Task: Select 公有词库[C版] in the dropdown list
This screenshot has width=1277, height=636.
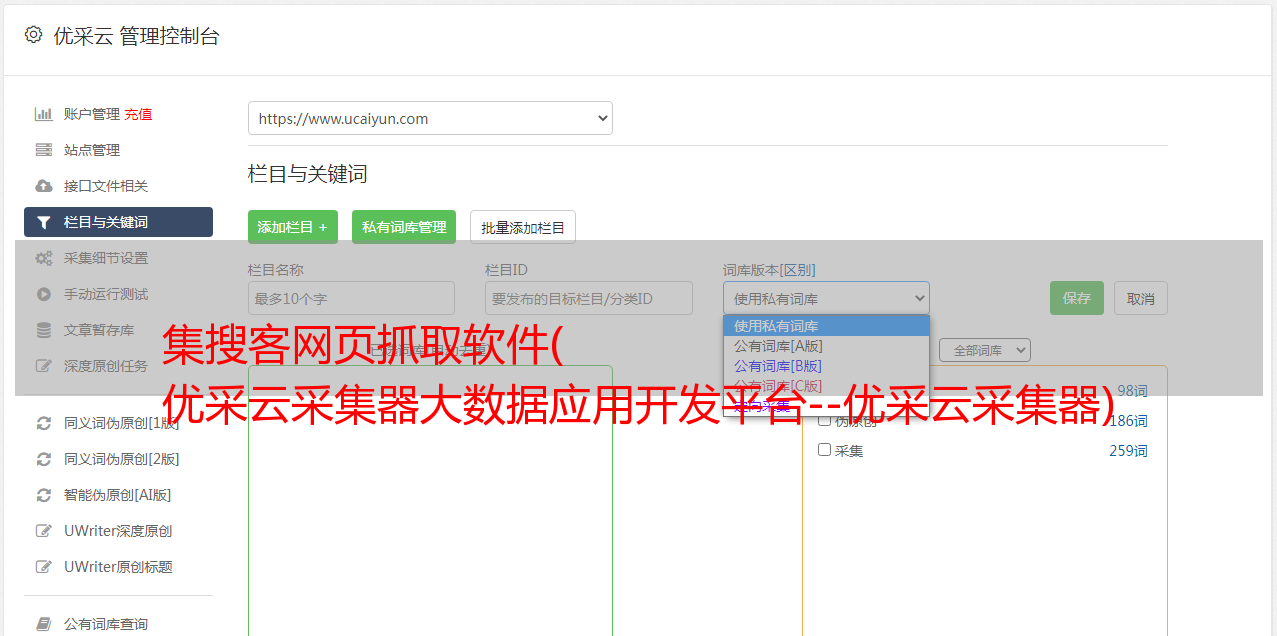Action: click(826, 386)
